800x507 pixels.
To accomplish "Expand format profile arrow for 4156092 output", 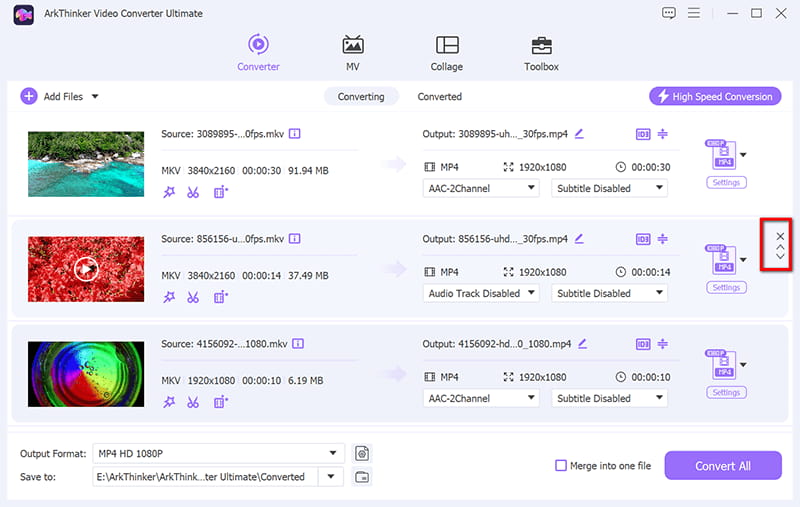I will pyautogui.click(x=743, y=365).
